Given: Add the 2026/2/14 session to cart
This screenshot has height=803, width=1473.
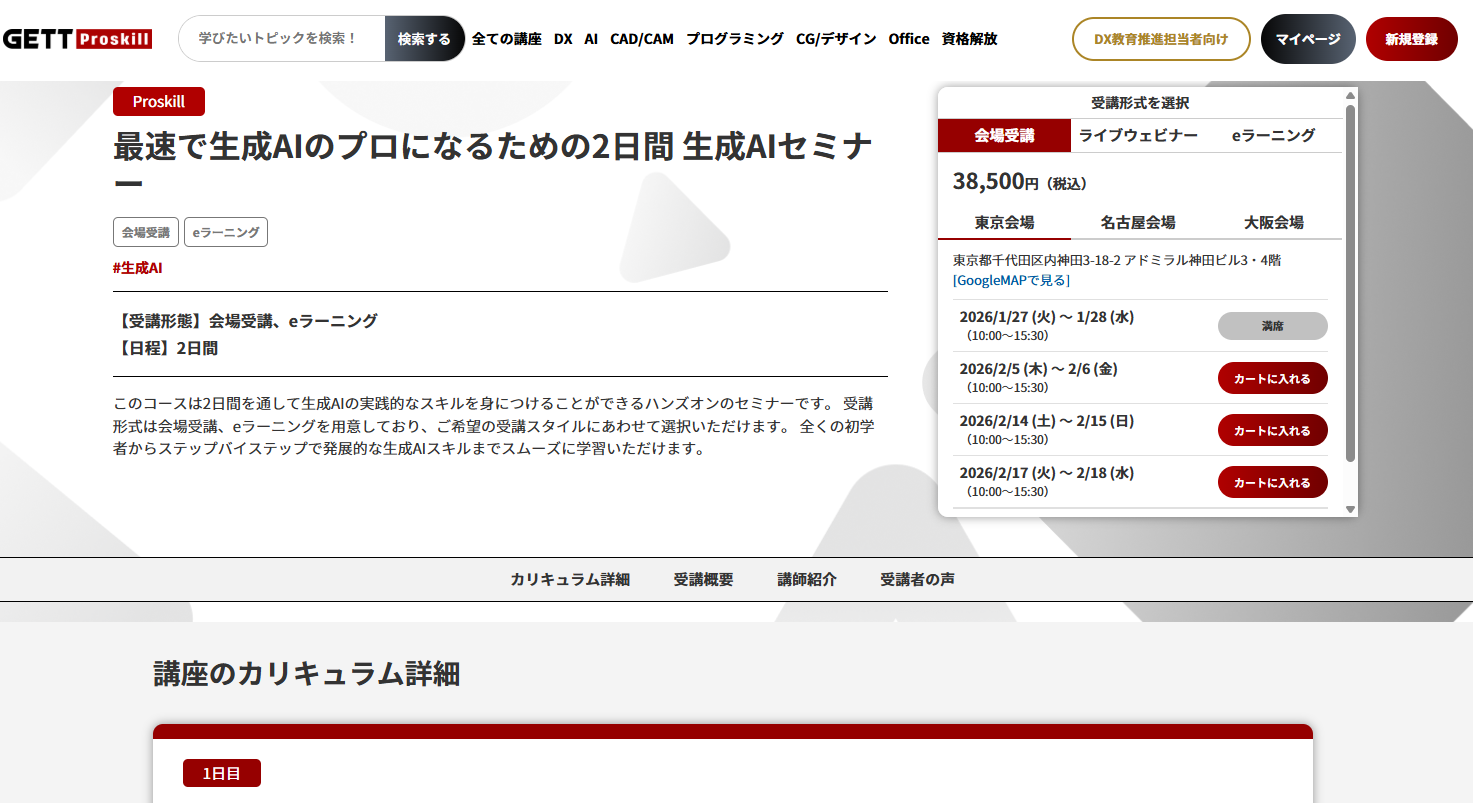Looking at the screenshot, I should [x=1272, y=430].
